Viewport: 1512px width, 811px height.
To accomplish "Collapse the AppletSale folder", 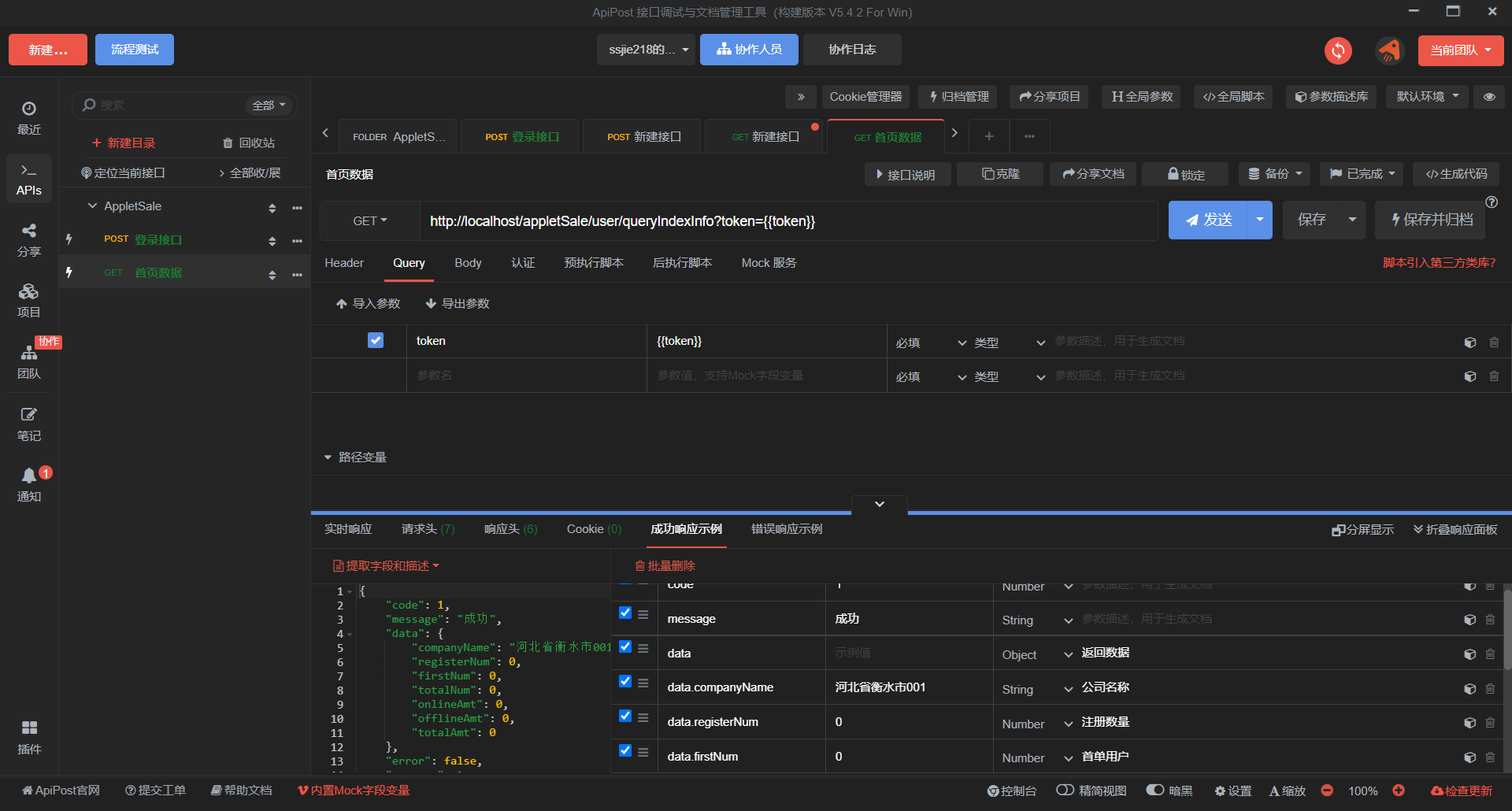I will tap(92, 206).
